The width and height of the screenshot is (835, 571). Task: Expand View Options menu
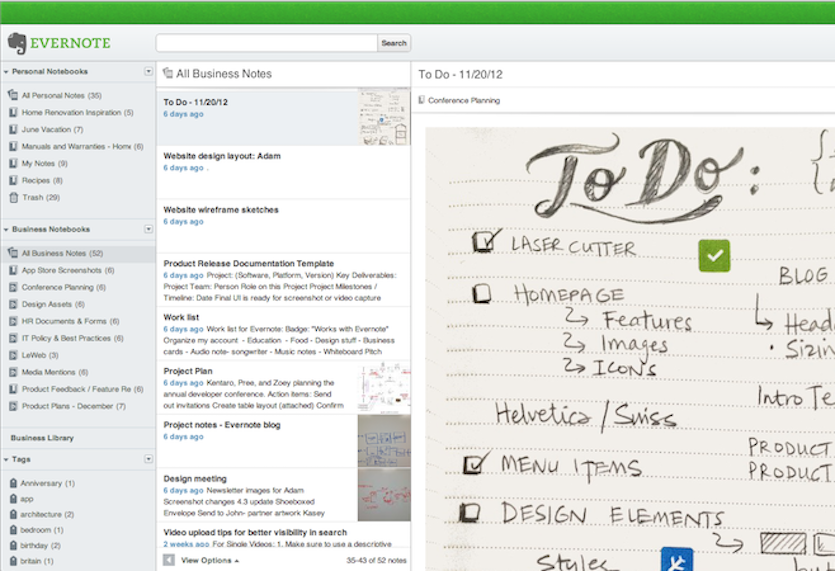[x=210, y=560]
